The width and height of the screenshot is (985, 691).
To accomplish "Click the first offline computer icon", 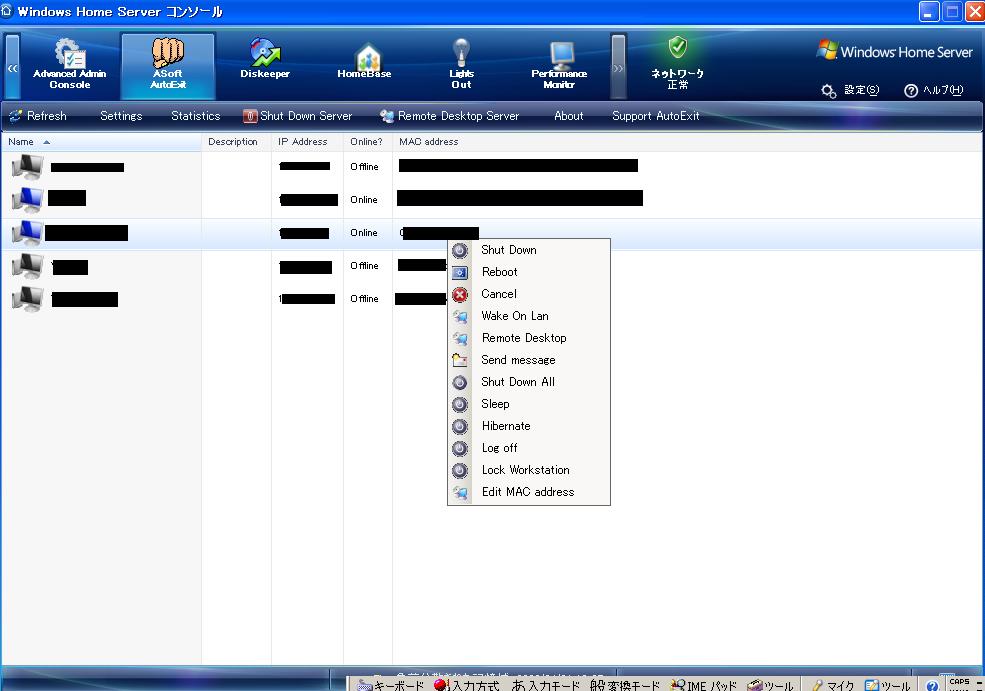I will point(27,167).
